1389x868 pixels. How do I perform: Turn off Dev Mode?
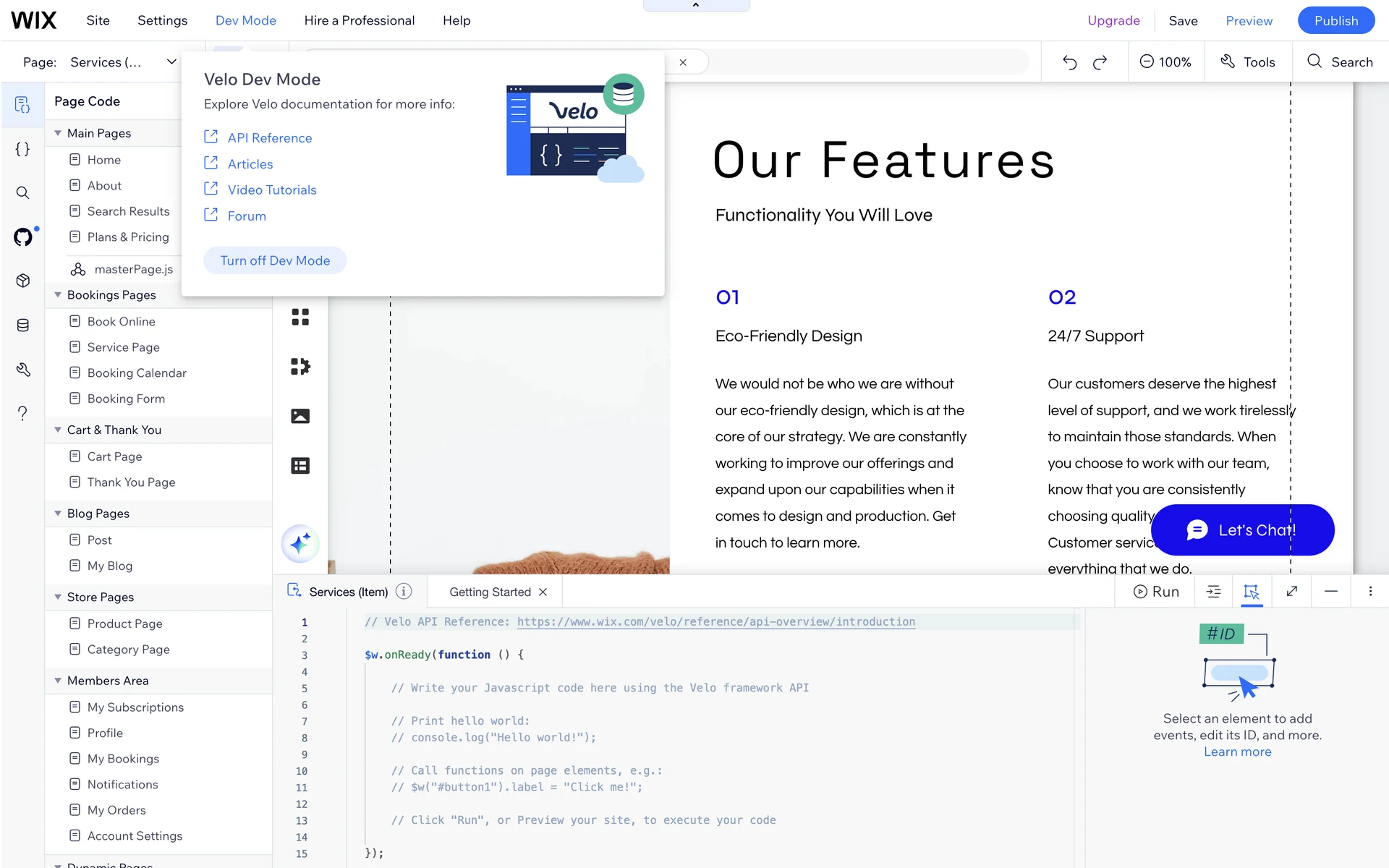(275, 260)
